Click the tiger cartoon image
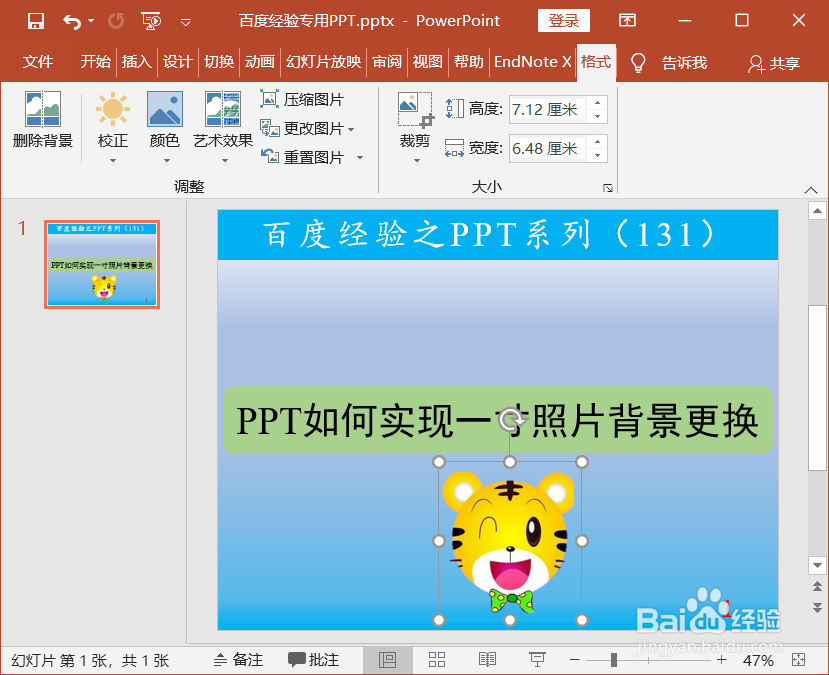This screenshot has width=829, height=675. (x=510, y=543)
